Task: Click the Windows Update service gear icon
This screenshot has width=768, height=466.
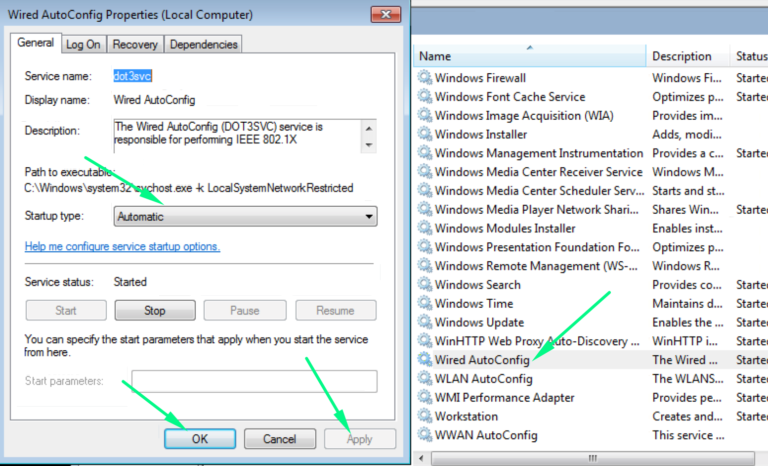Action: coord(425,322)
